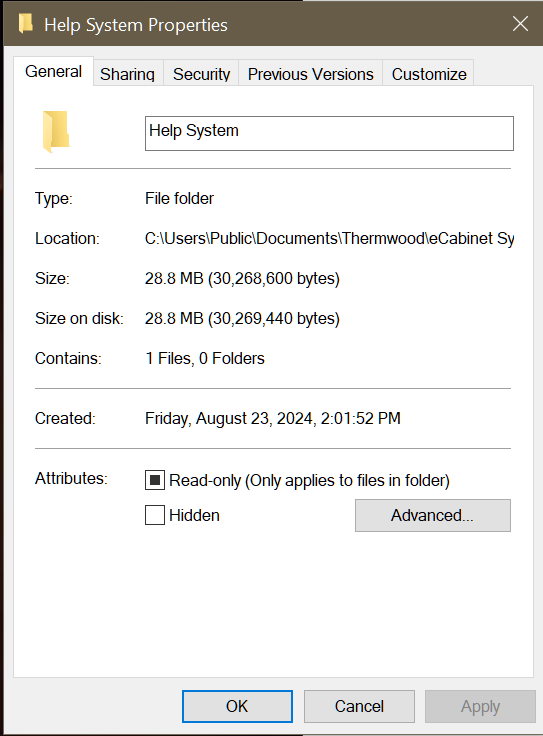The image size is (543, 736).
Task: Open the Previous Versions tab
Action: click(311, 74)
